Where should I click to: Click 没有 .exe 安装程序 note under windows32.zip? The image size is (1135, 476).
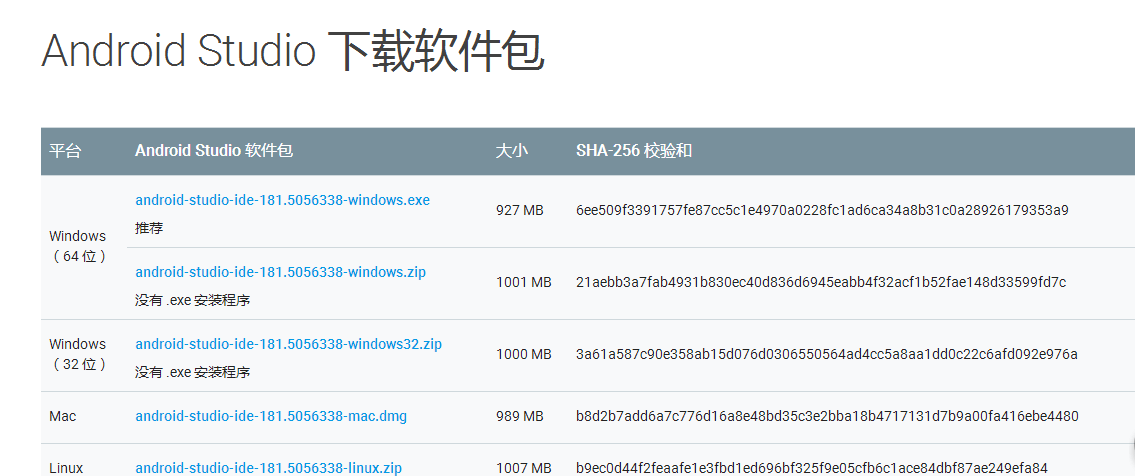[x=193, y=373]
